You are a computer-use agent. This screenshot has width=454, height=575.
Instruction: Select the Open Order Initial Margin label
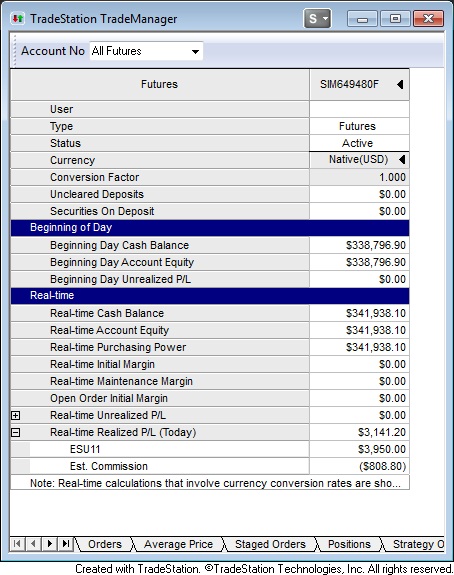click(109, 398)
